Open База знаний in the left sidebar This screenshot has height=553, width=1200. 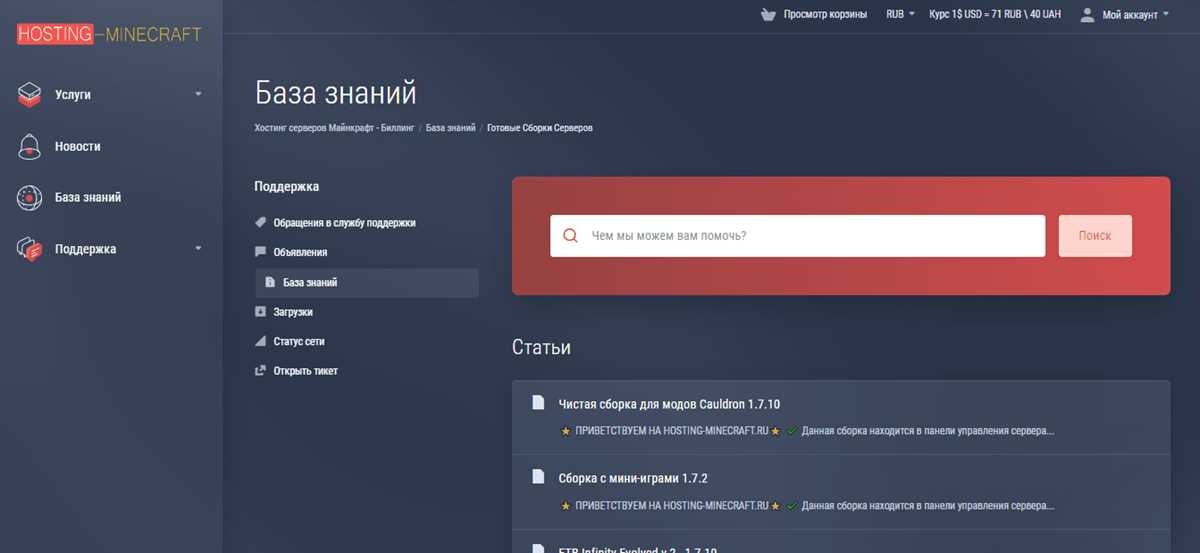point(88,198)
